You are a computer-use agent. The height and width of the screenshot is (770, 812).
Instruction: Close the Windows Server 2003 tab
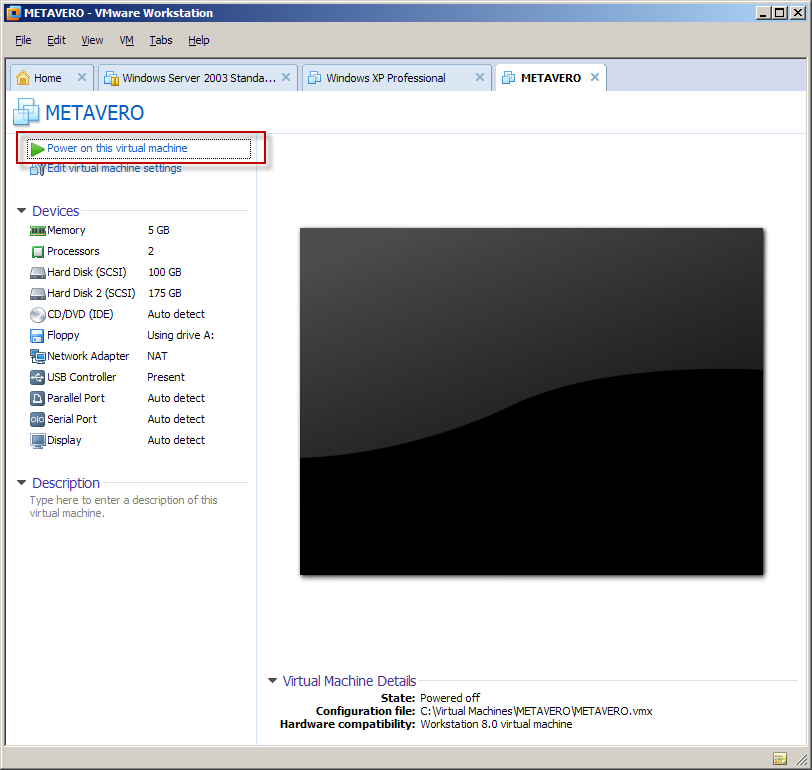pos(286,77)
